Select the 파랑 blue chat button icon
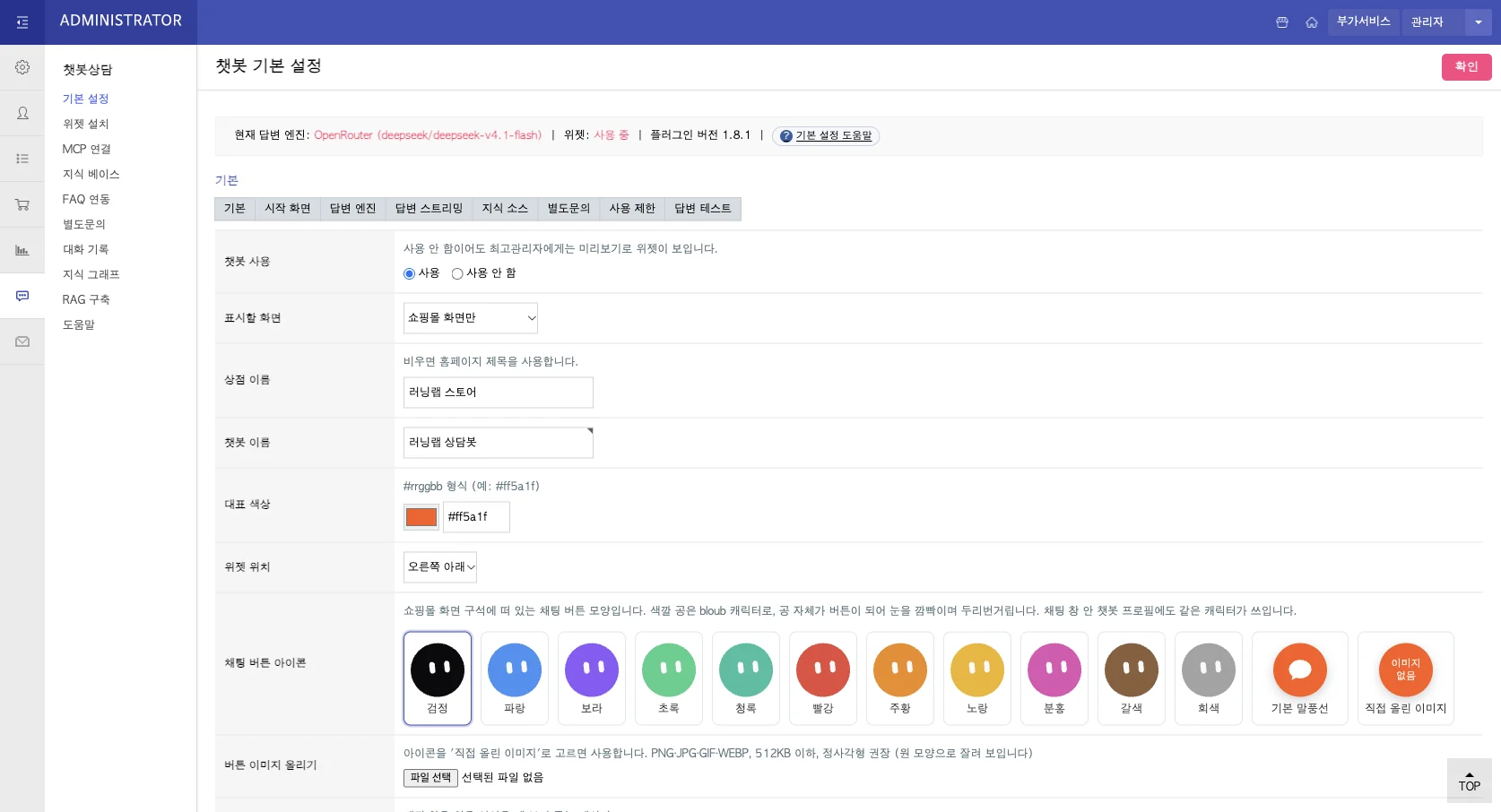Viewport: 1501px width, 812px height. pos(515,678)
